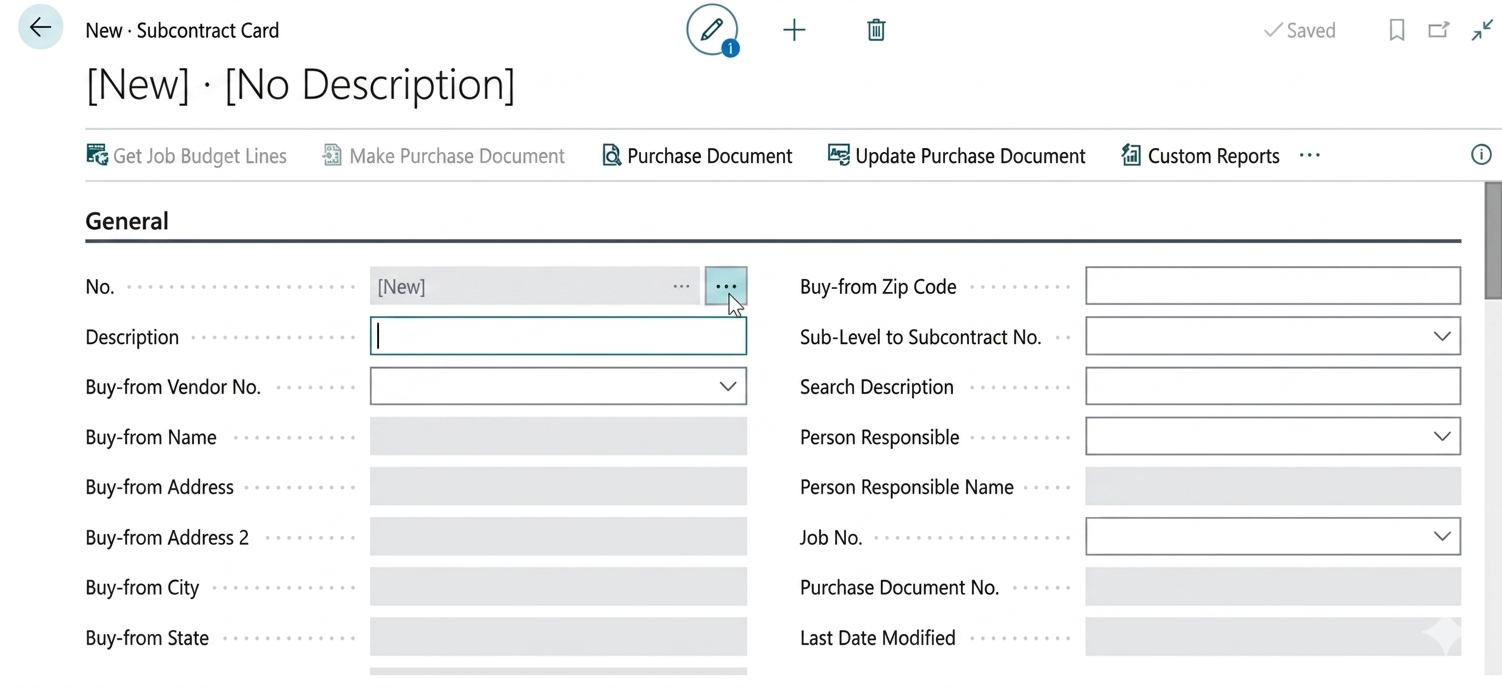This screenshot has width=1502, height=688.
Task: Delete record using trash can icon
Action: (x=876, y=30)
